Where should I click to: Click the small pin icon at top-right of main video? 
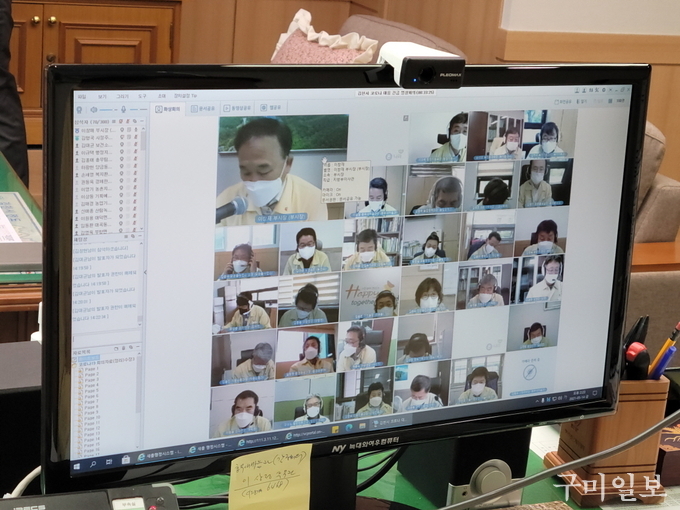406,118
